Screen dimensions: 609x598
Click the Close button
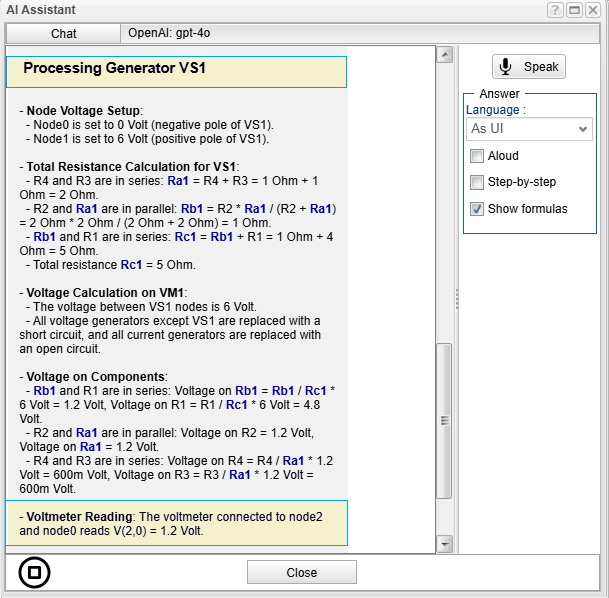coord(302,572)
